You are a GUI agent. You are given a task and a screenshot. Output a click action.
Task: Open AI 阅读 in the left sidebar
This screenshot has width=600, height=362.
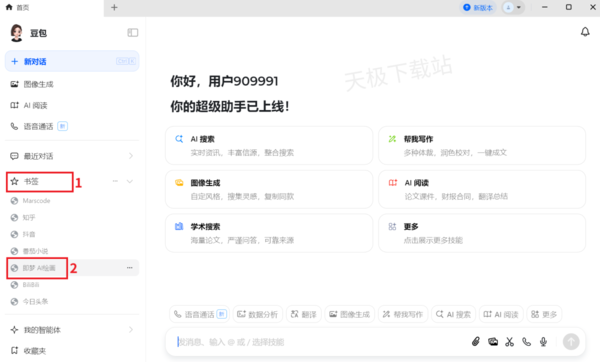pyautogui.click(x=72, y=105)
